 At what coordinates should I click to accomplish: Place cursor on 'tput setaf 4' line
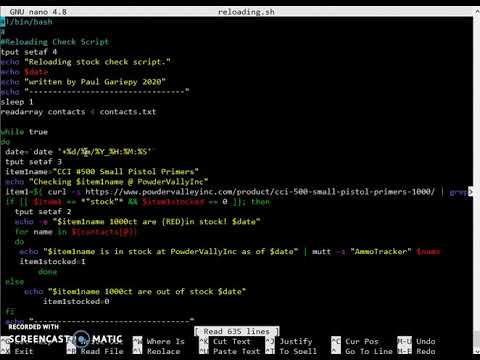pyautogui.click(x=29, y=52)
